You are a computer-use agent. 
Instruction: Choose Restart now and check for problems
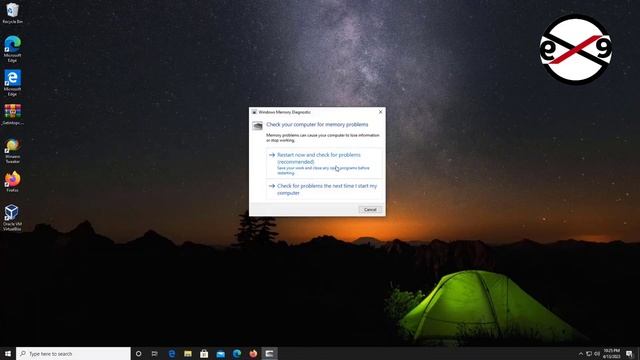click(x=324, y=163)
